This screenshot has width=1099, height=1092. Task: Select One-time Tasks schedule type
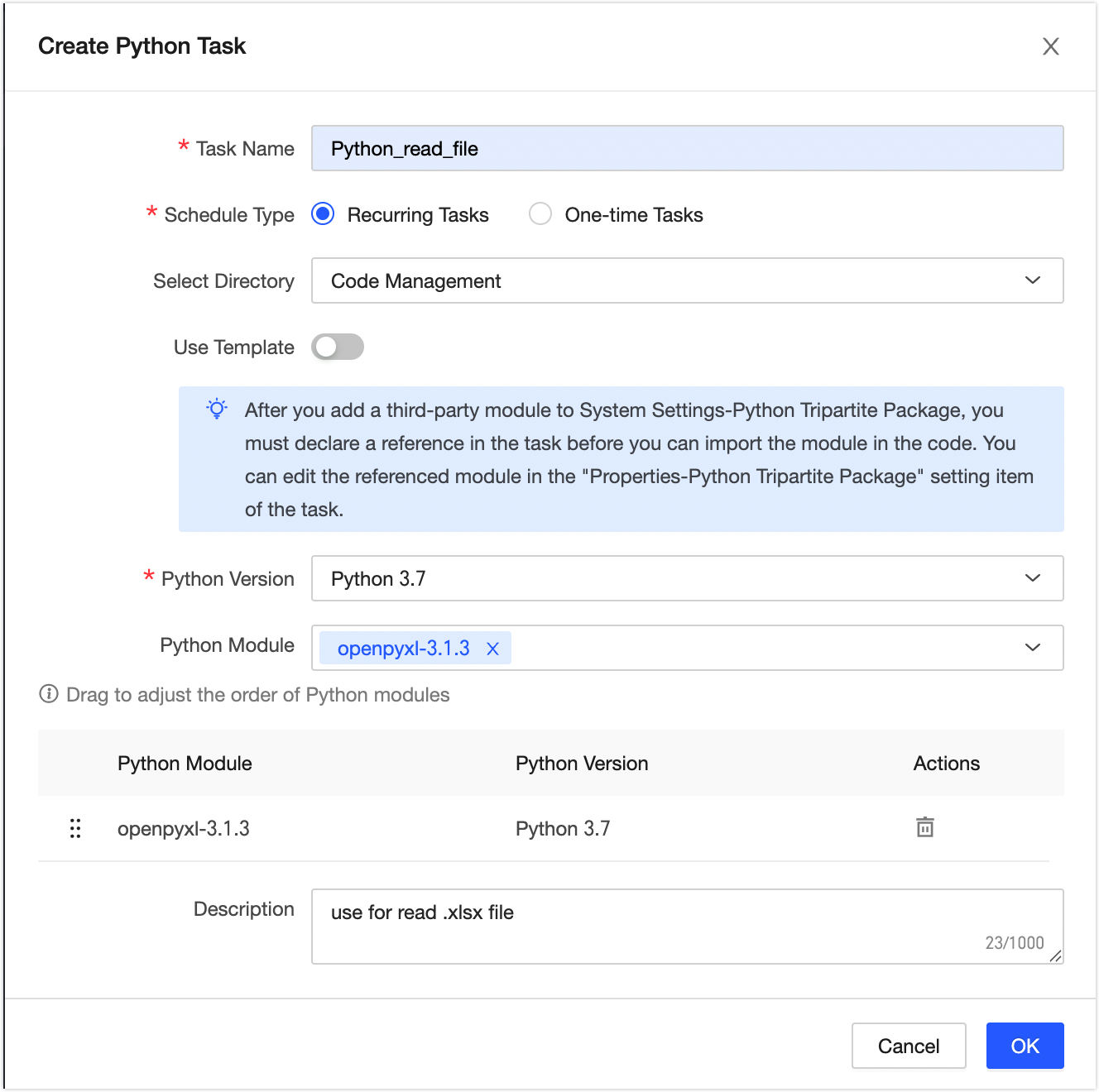pyautogui.click(x=540, y=214)
